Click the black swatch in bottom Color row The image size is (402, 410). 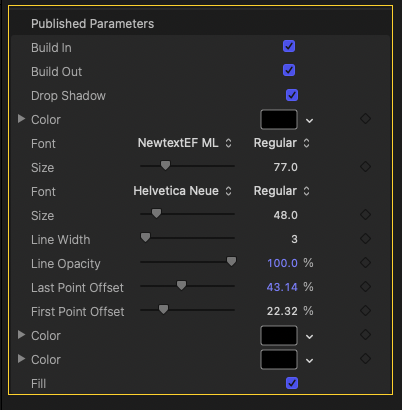pyautogui.click(x=279, y=359)
